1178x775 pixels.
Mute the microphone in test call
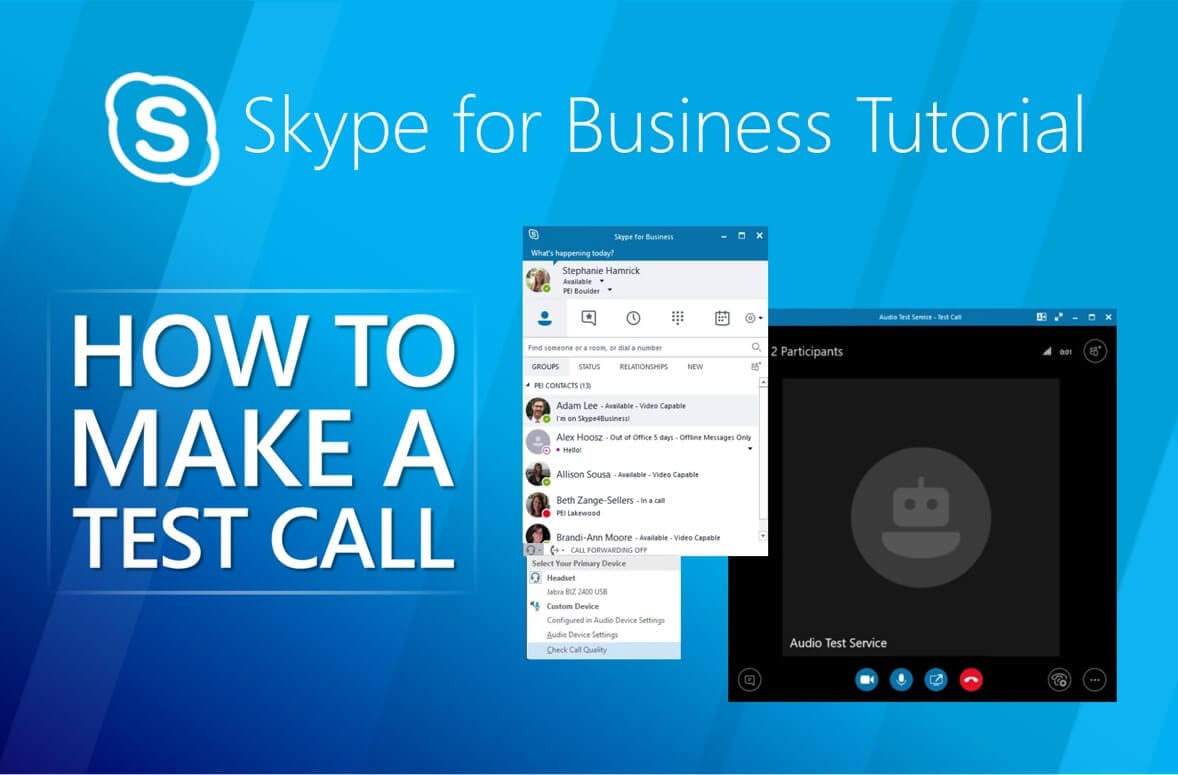coord(901,680)
